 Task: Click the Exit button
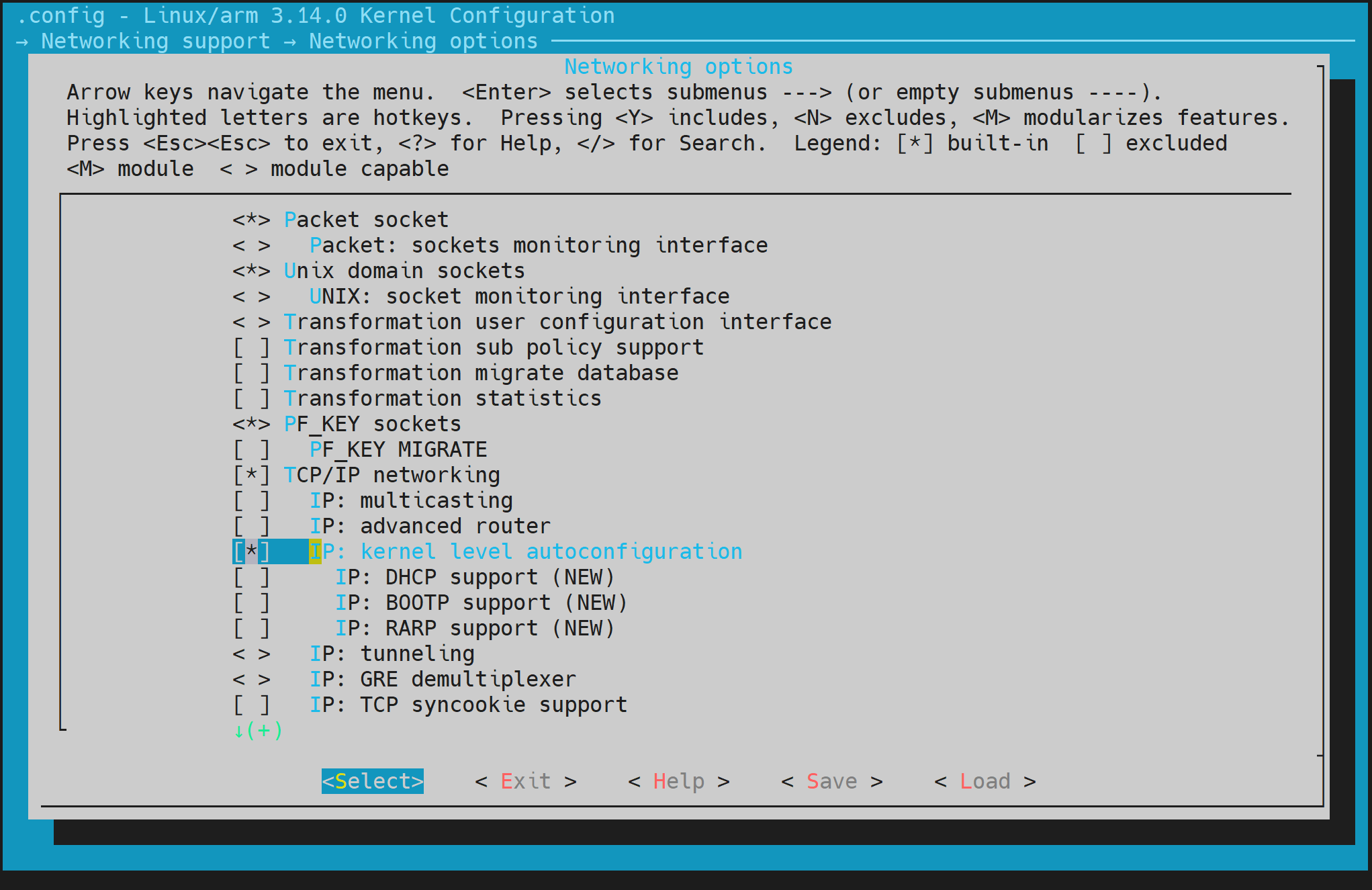(x=525, y=781)
